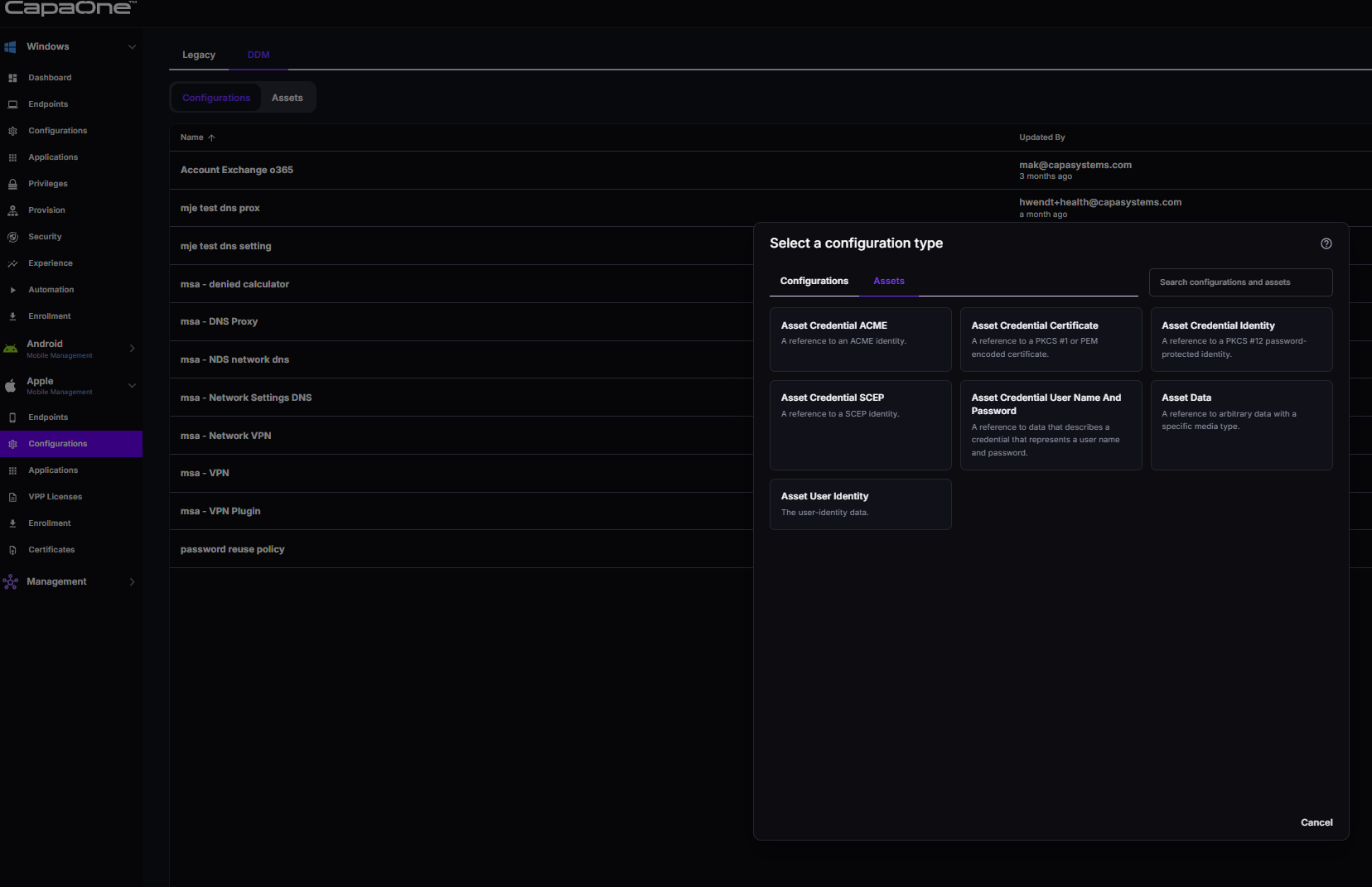1372x887 pixels.
Task: Click the Updated By column header
Action: [1041, 137]
